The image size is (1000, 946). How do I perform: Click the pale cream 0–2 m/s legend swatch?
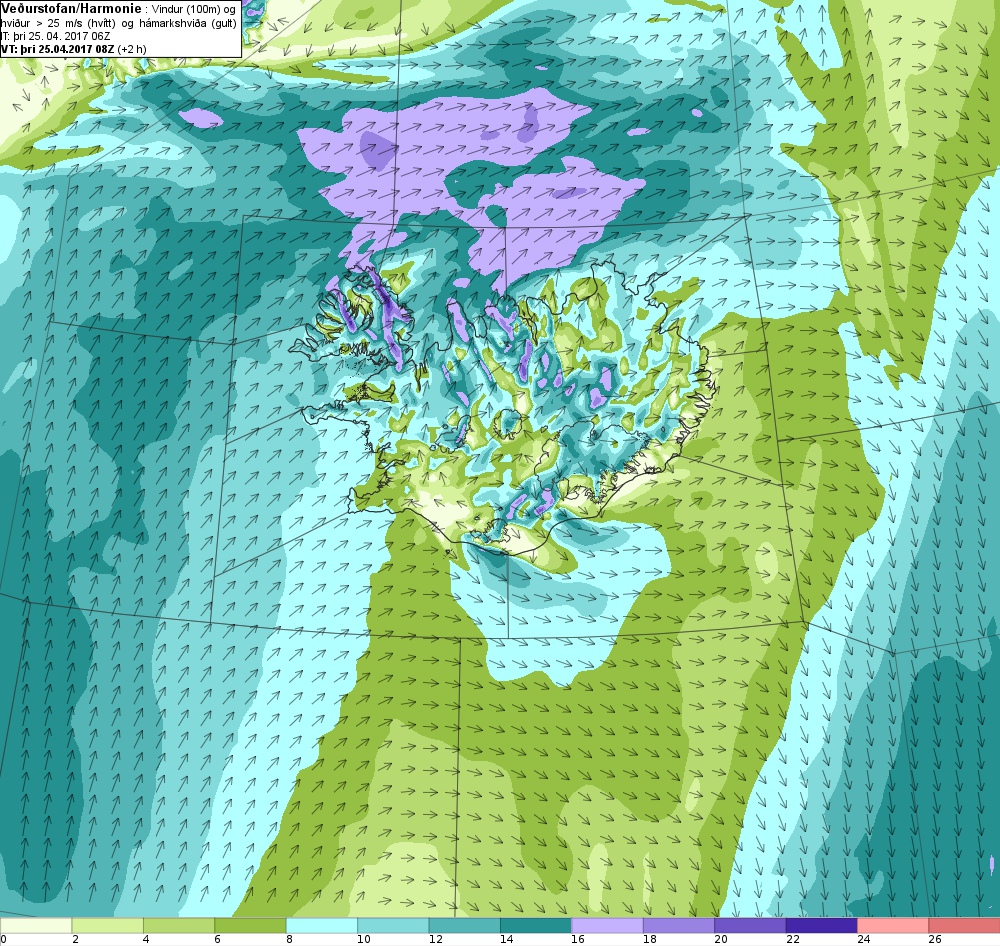click(36, 925)
